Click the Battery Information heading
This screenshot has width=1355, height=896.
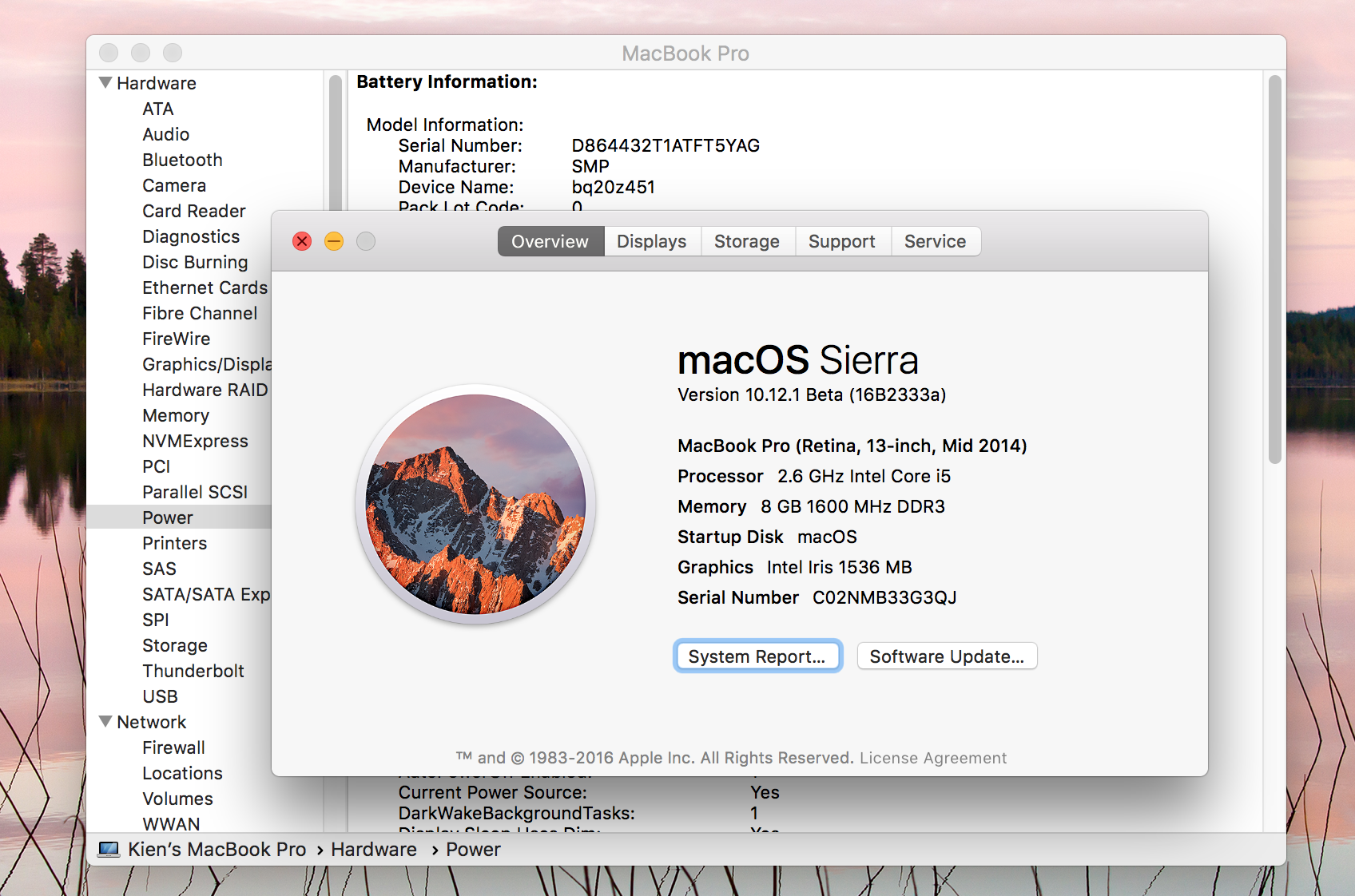[x=447, y=81]
